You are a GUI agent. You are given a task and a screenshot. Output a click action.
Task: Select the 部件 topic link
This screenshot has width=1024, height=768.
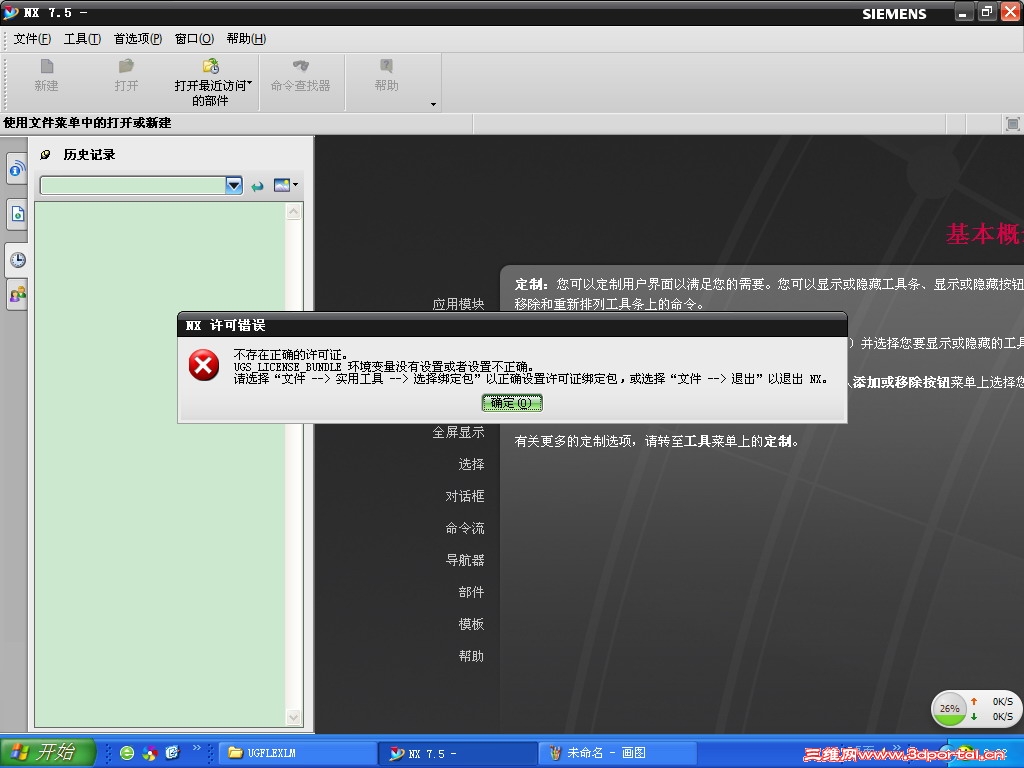(471, 592)
